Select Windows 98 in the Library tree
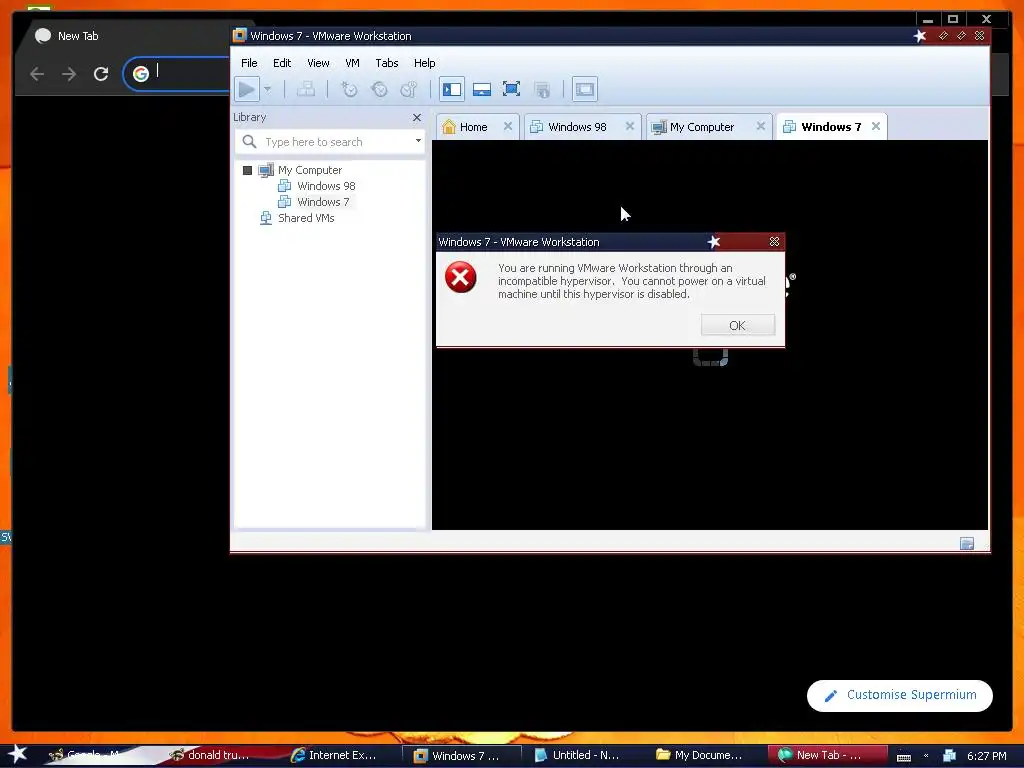The image size is (1024, 768). [326, 186]
